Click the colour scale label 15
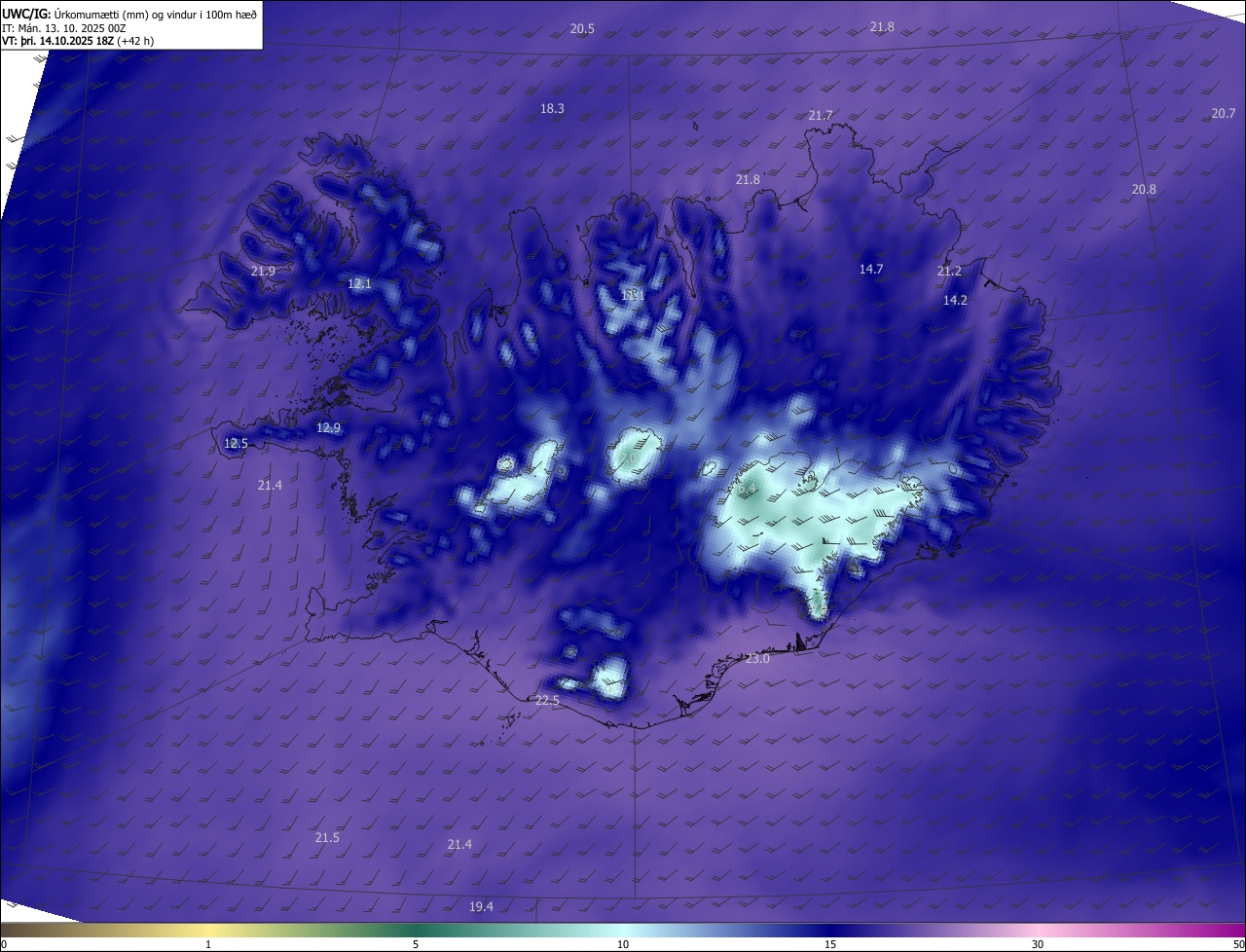1246x952 pixels. click(830, 944)
